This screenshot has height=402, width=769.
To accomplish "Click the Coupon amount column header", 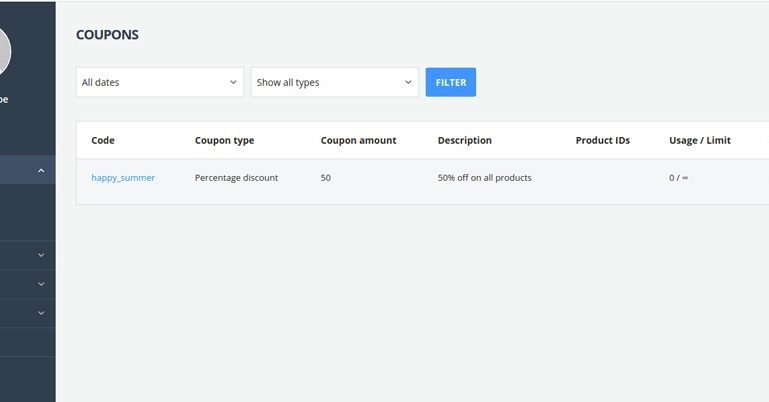I will pos(359,140).
